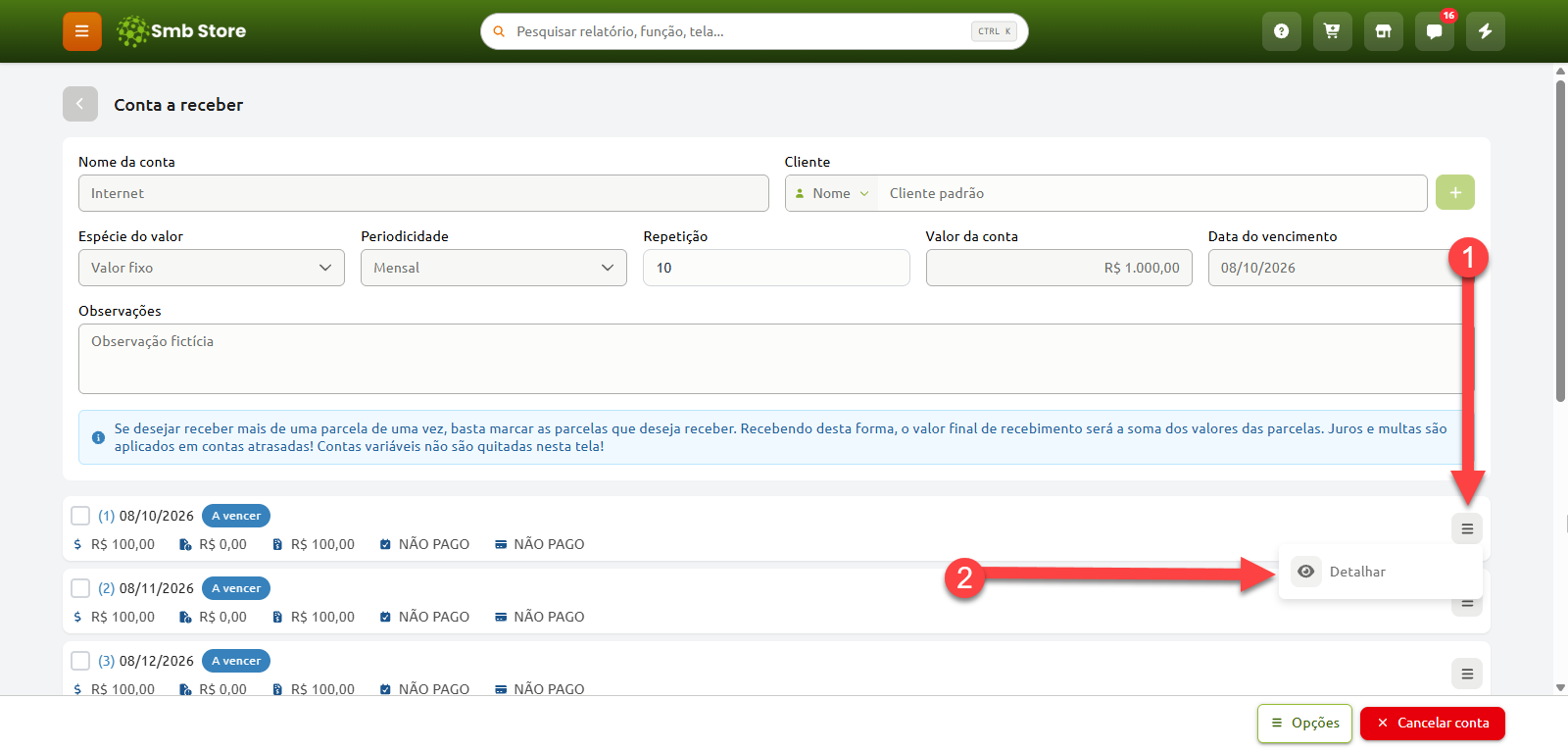Click the green plus add client button

[1455, 192]
